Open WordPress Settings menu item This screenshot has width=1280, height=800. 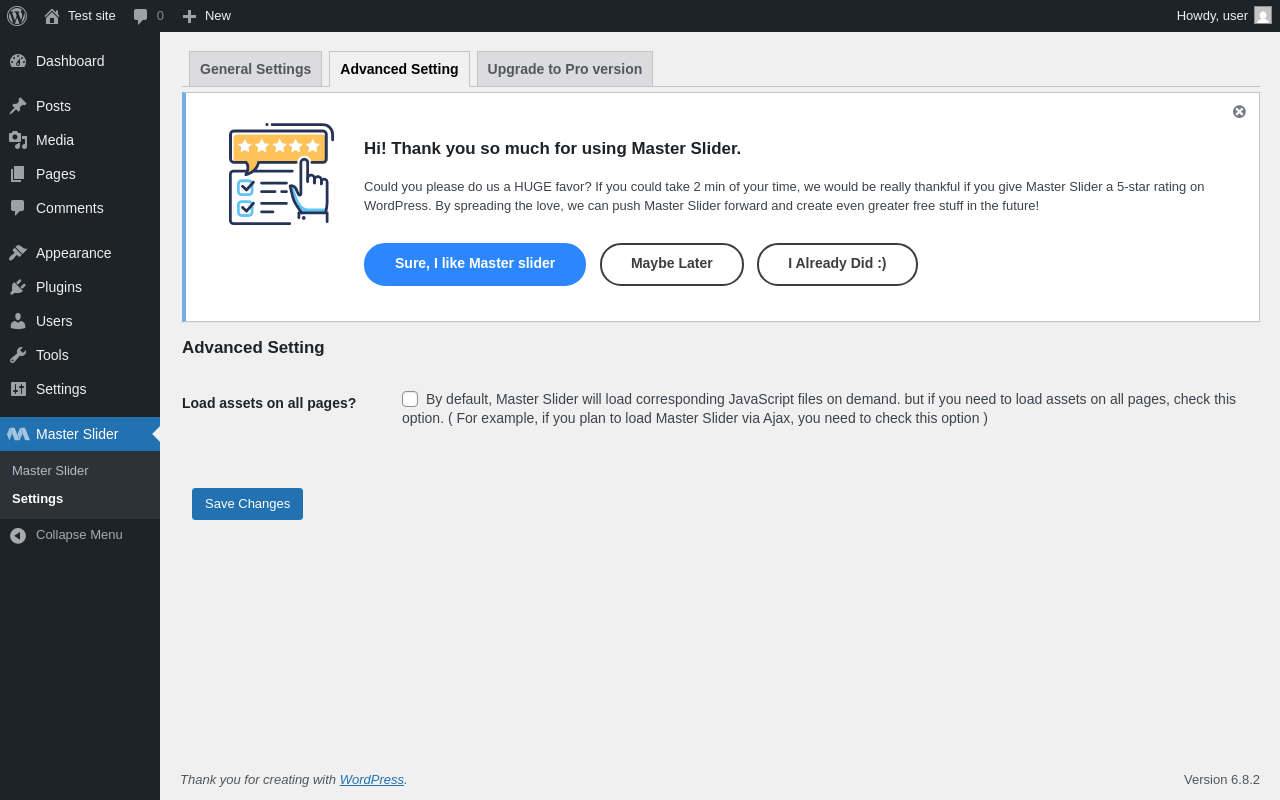coord(80,389)
